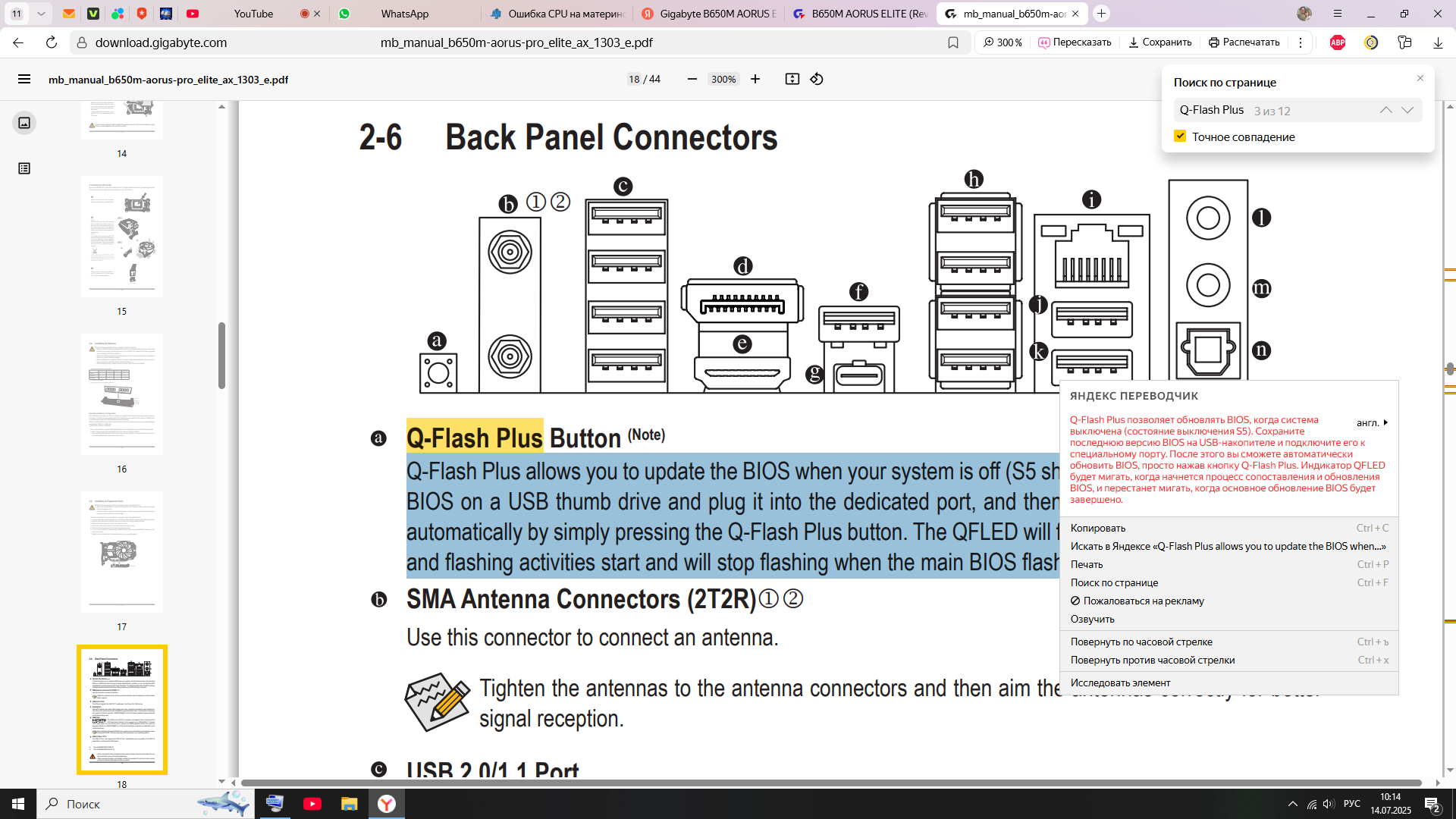Open the Windows Start menu

coord(18,804)
